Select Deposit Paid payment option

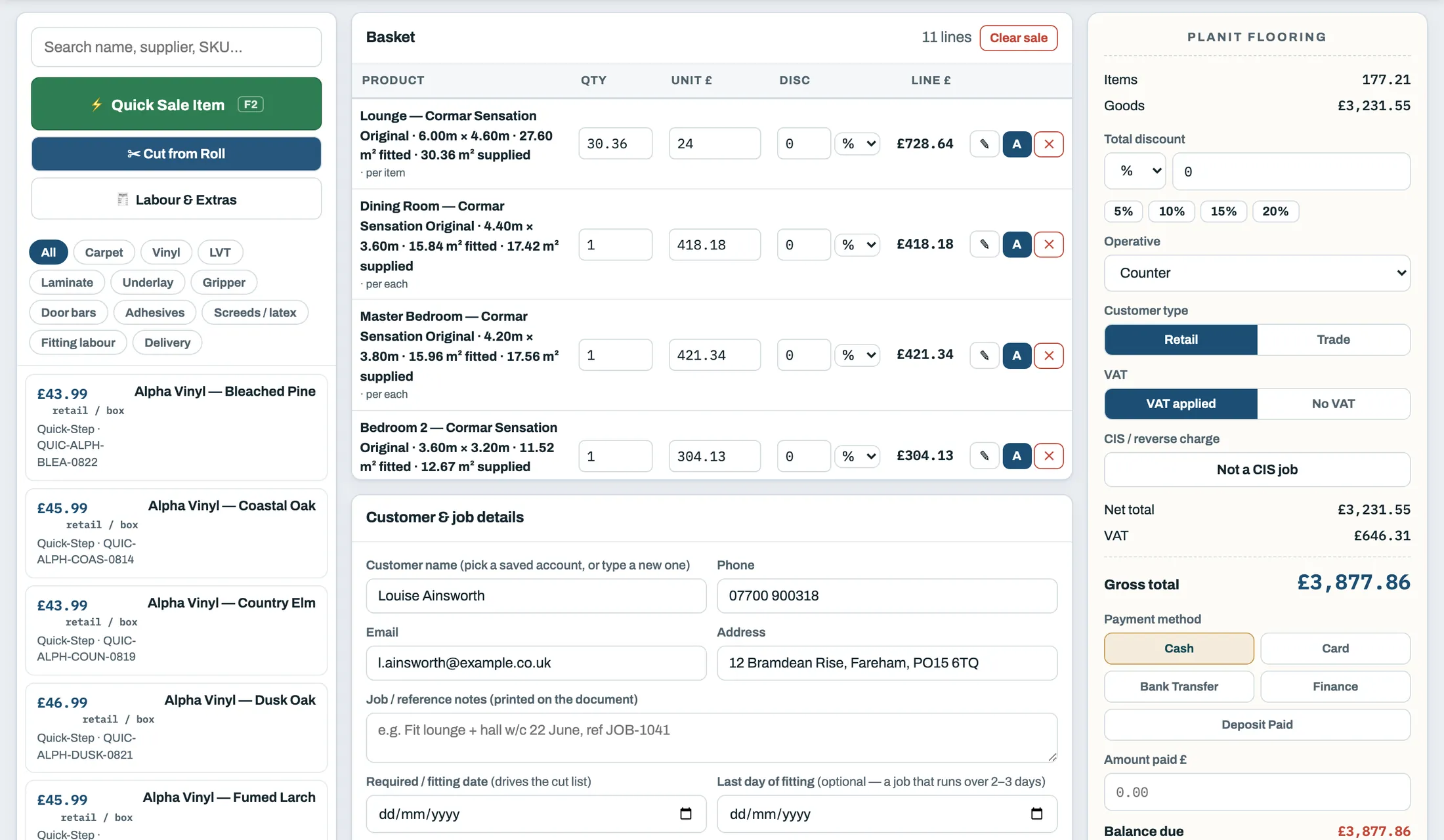(1257, 724)
